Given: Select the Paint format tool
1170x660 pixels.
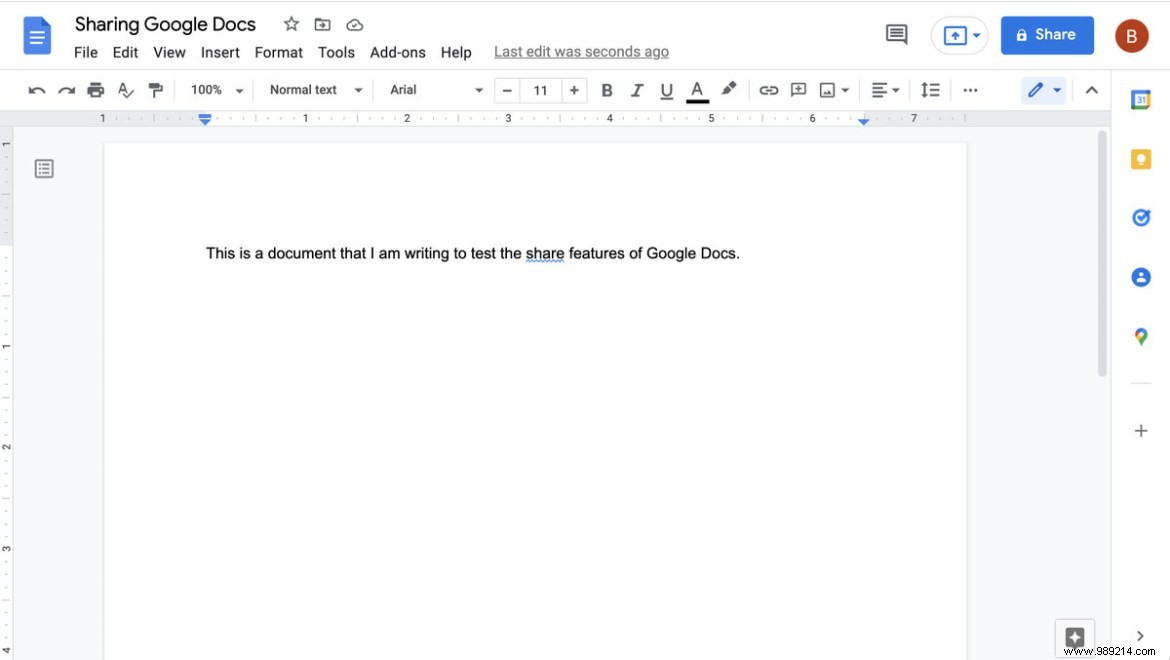Looking at the screenshot, I should point(156,89).
